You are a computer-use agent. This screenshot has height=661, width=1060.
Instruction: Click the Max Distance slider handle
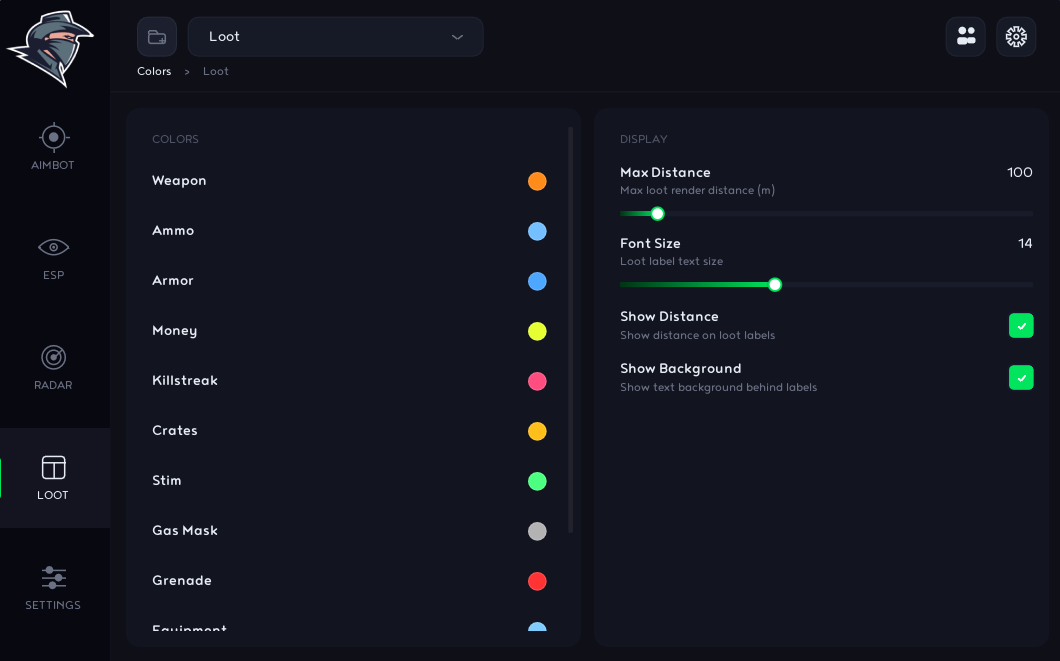pyautogui.click(x=657, y=214)
